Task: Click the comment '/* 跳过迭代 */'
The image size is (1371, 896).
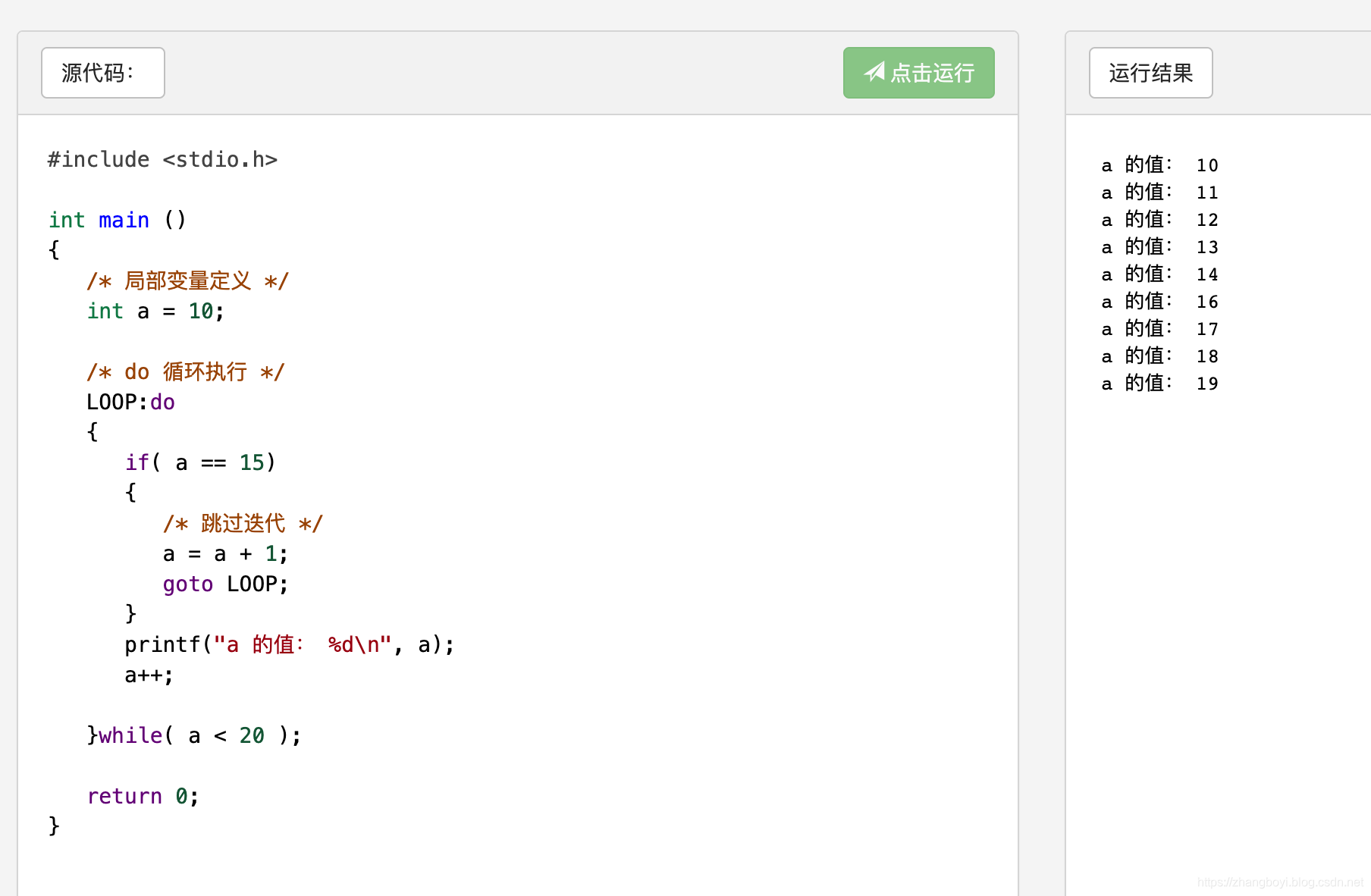Action: pos(243,523)
